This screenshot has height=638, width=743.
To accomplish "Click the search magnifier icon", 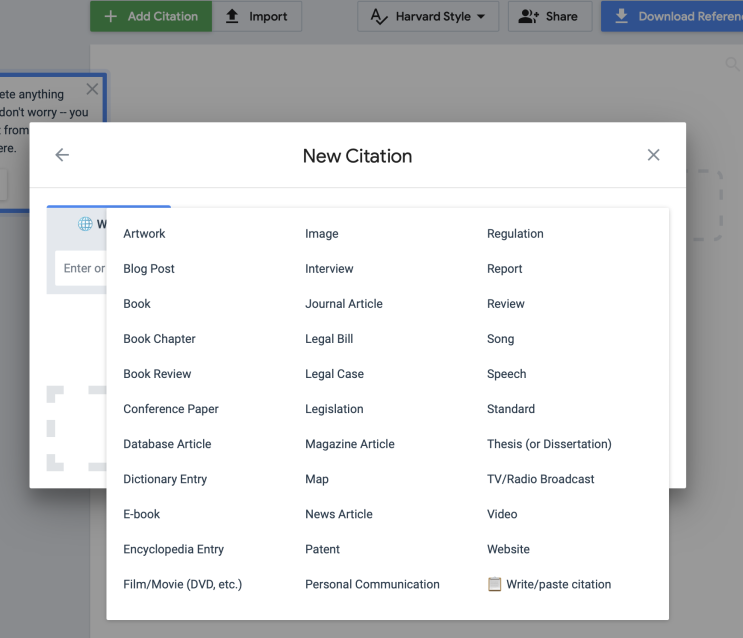I will pos(733,64).
